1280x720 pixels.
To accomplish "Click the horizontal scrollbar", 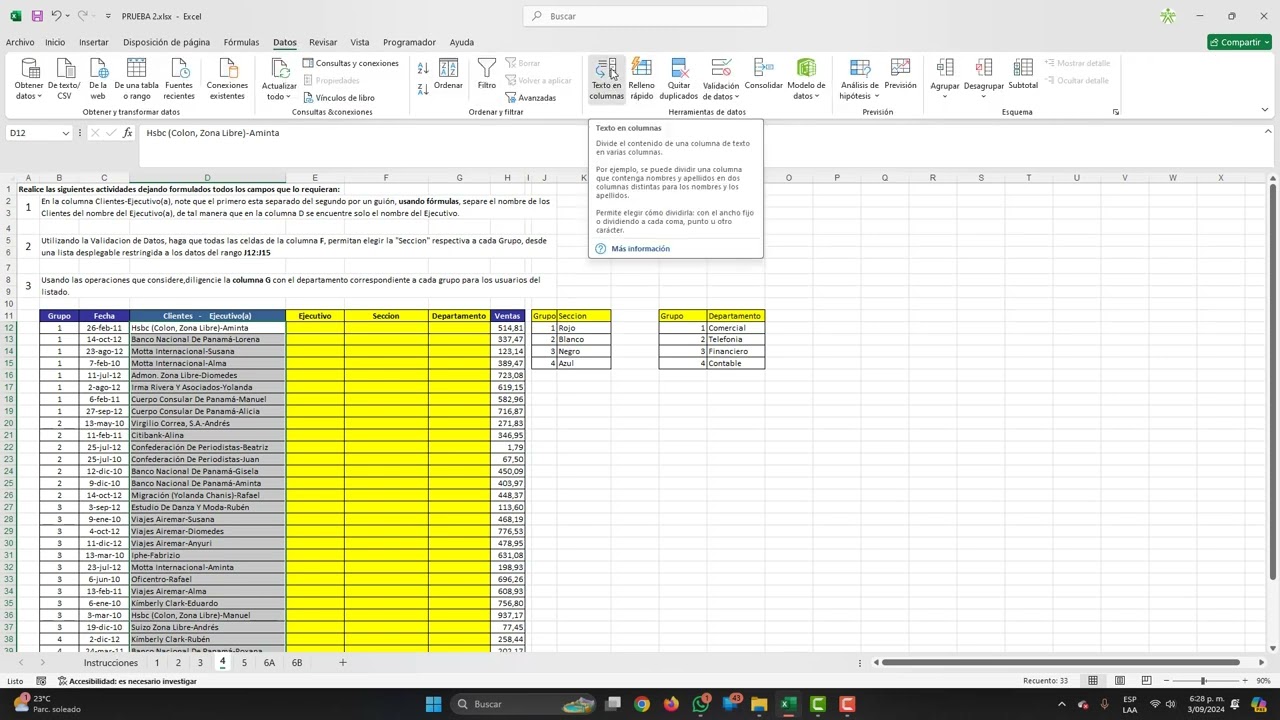I will tap(1060, 662).
